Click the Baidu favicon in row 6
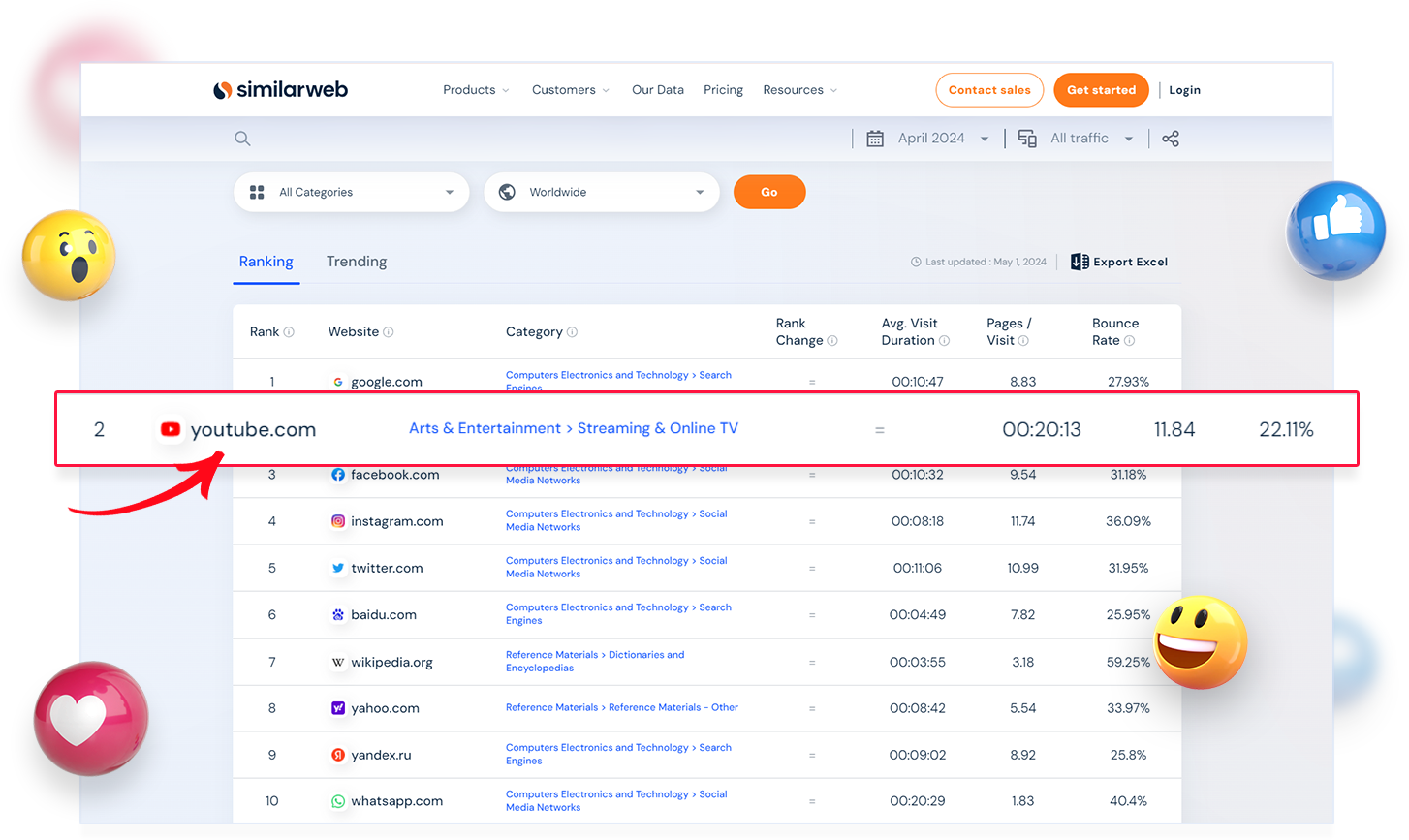 [x=338, y=614]
